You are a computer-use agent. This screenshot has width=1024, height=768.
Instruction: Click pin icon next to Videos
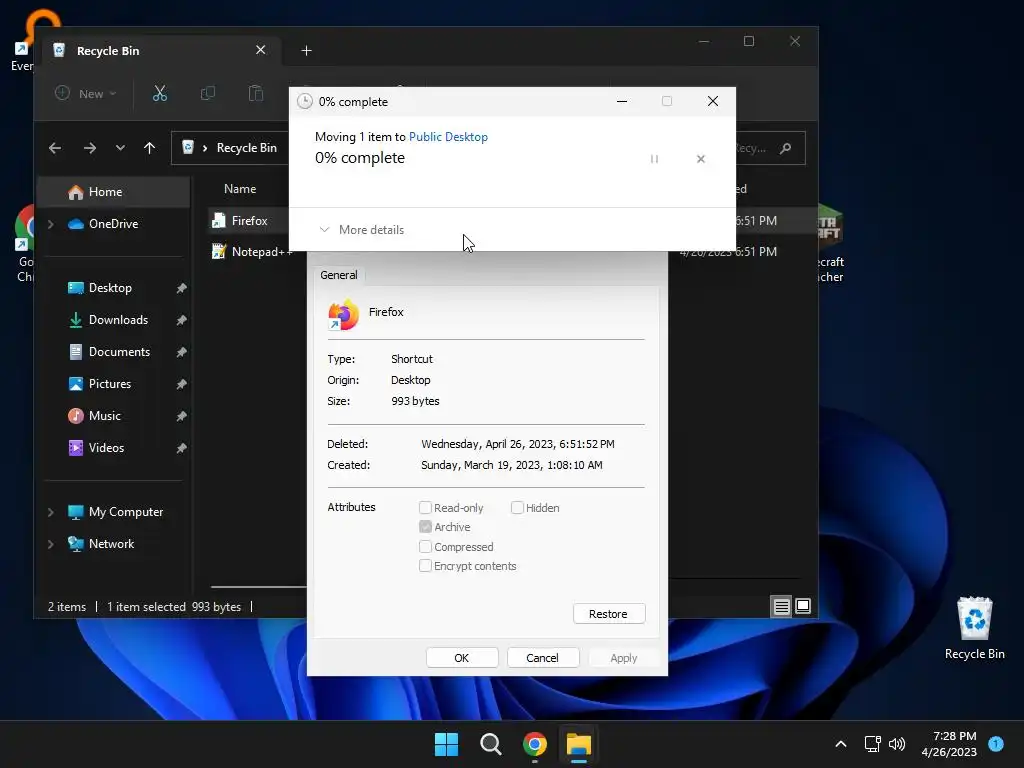[182, 448]
